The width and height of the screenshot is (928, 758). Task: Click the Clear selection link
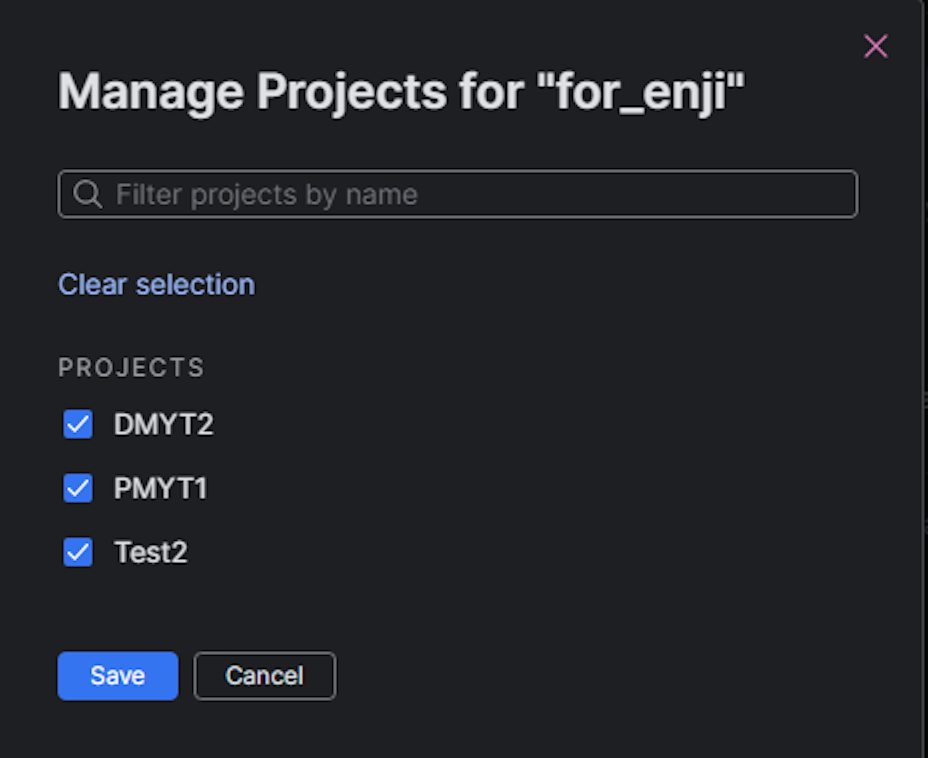156,285
